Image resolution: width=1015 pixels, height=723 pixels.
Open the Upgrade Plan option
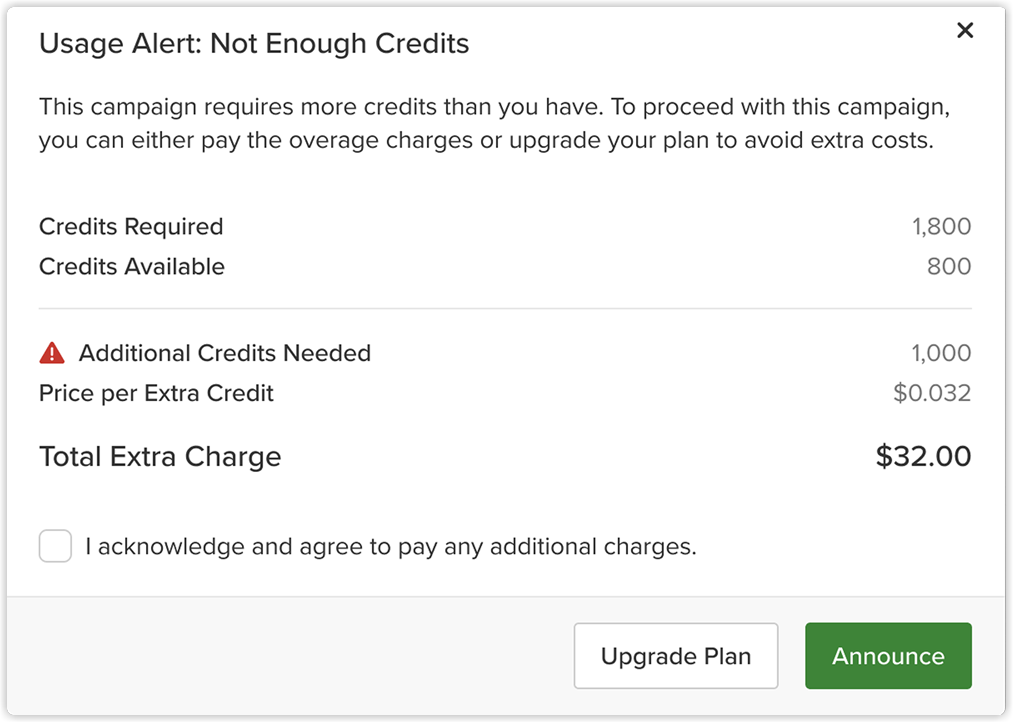pos(676,656)
